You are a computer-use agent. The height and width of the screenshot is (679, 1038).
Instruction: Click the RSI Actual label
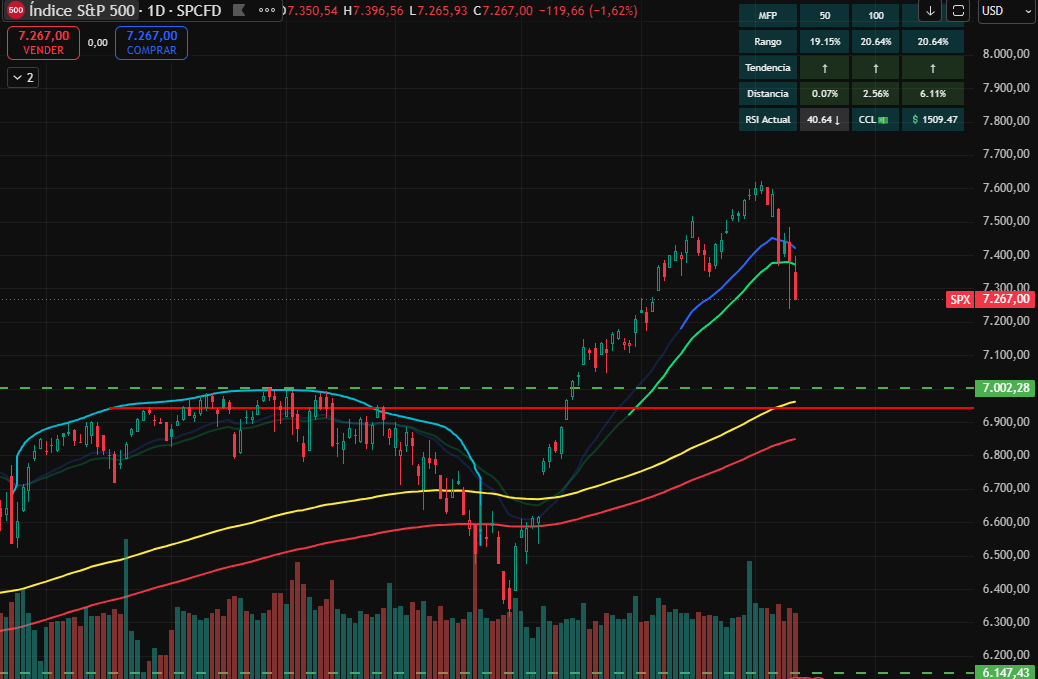tap(767, 120)
